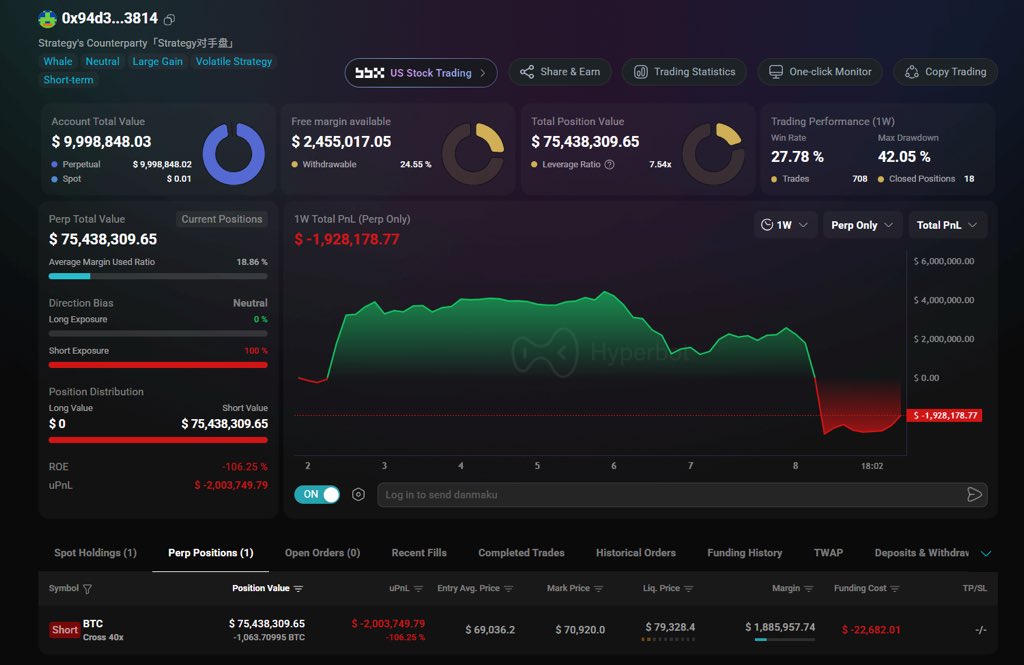Open the Funding History tab
The height and width of the screenshot is (665, 1024).
[744, 553]
